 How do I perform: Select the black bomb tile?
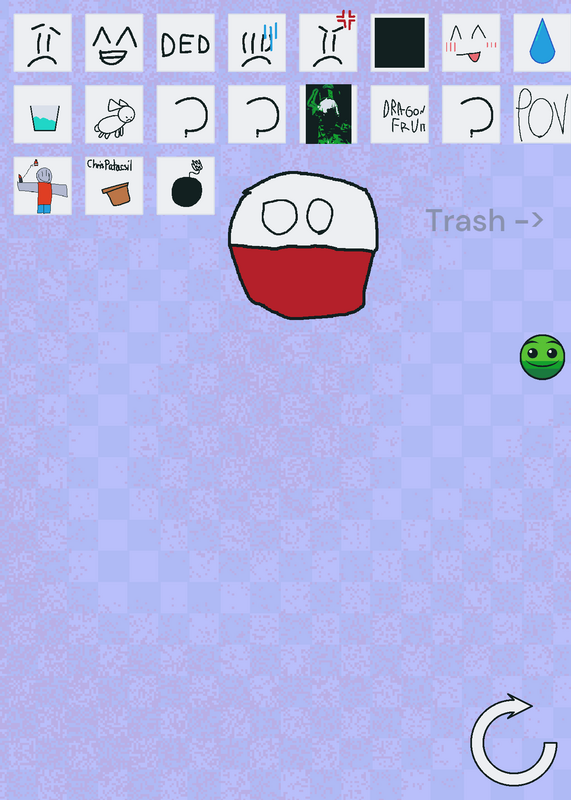click(x=185, y=186)
